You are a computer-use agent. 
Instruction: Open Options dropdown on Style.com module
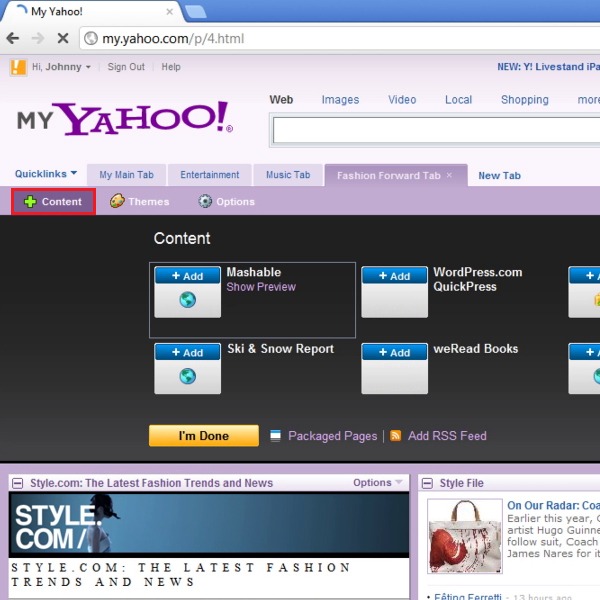tap(377, 483)
